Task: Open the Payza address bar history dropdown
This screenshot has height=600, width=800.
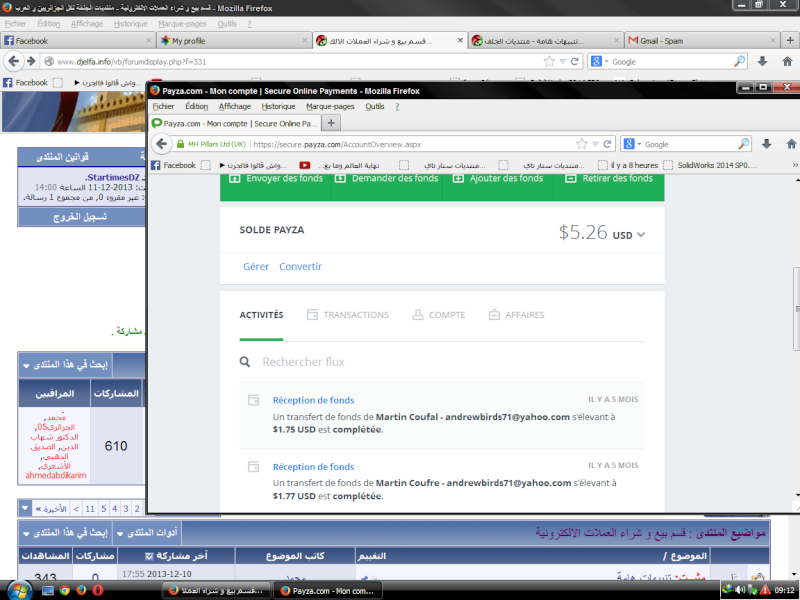Action: (x=595, y=144)
